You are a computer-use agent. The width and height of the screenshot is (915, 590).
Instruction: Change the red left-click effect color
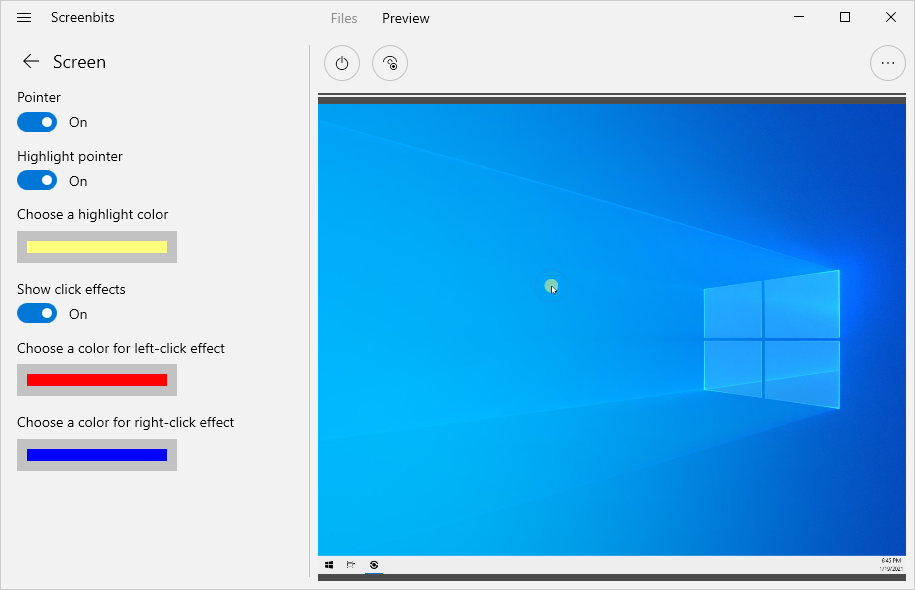(97, 380)
